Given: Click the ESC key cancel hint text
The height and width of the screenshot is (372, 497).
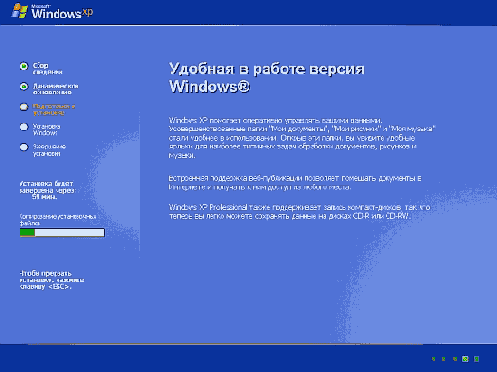Looking at the screenshot, I should pyautogui.click(x=52, y=280).
